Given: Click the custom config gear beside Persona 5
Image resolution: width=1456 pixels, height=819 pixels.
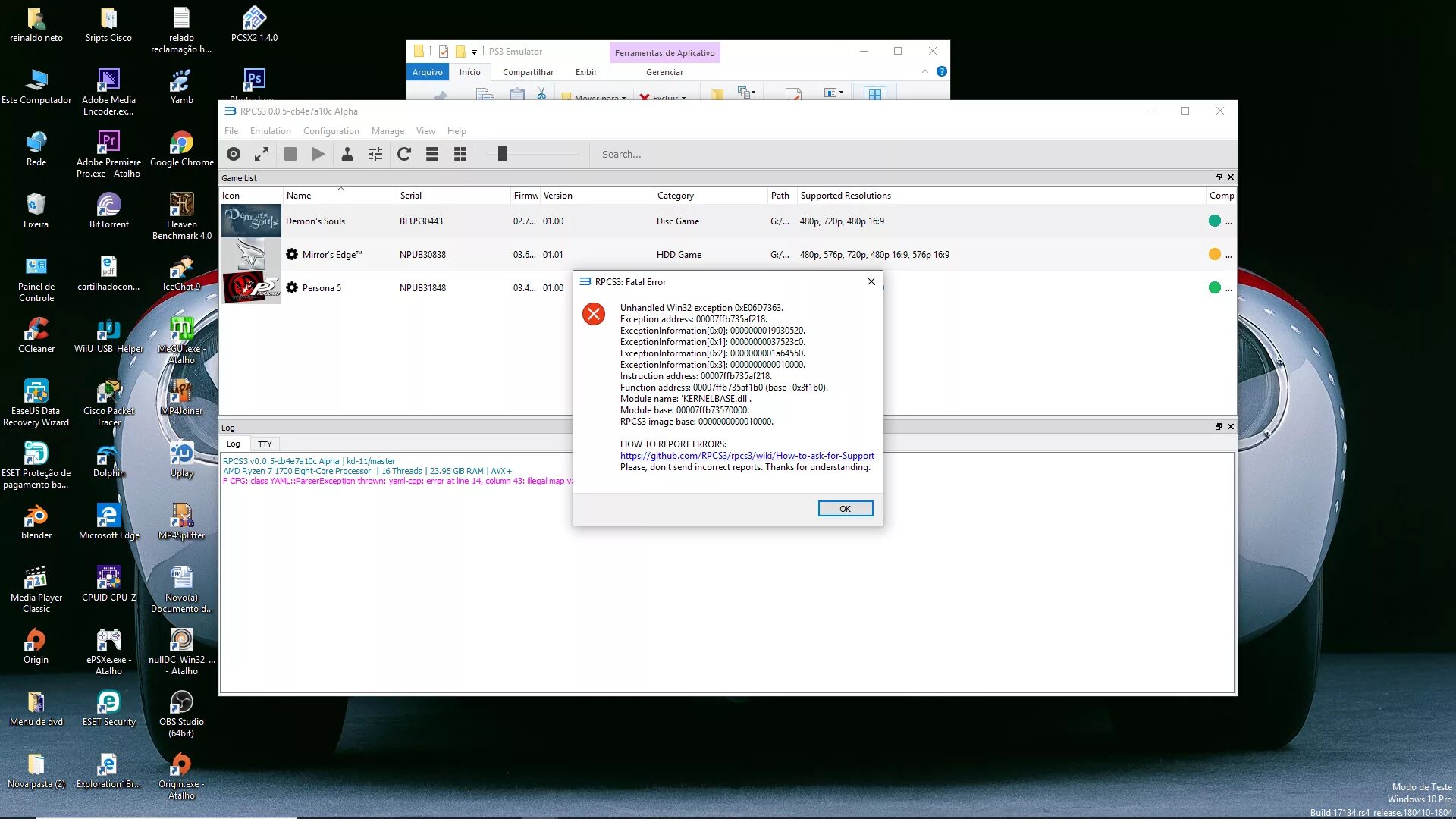Looking at the screenshot, I should (292, 287).
